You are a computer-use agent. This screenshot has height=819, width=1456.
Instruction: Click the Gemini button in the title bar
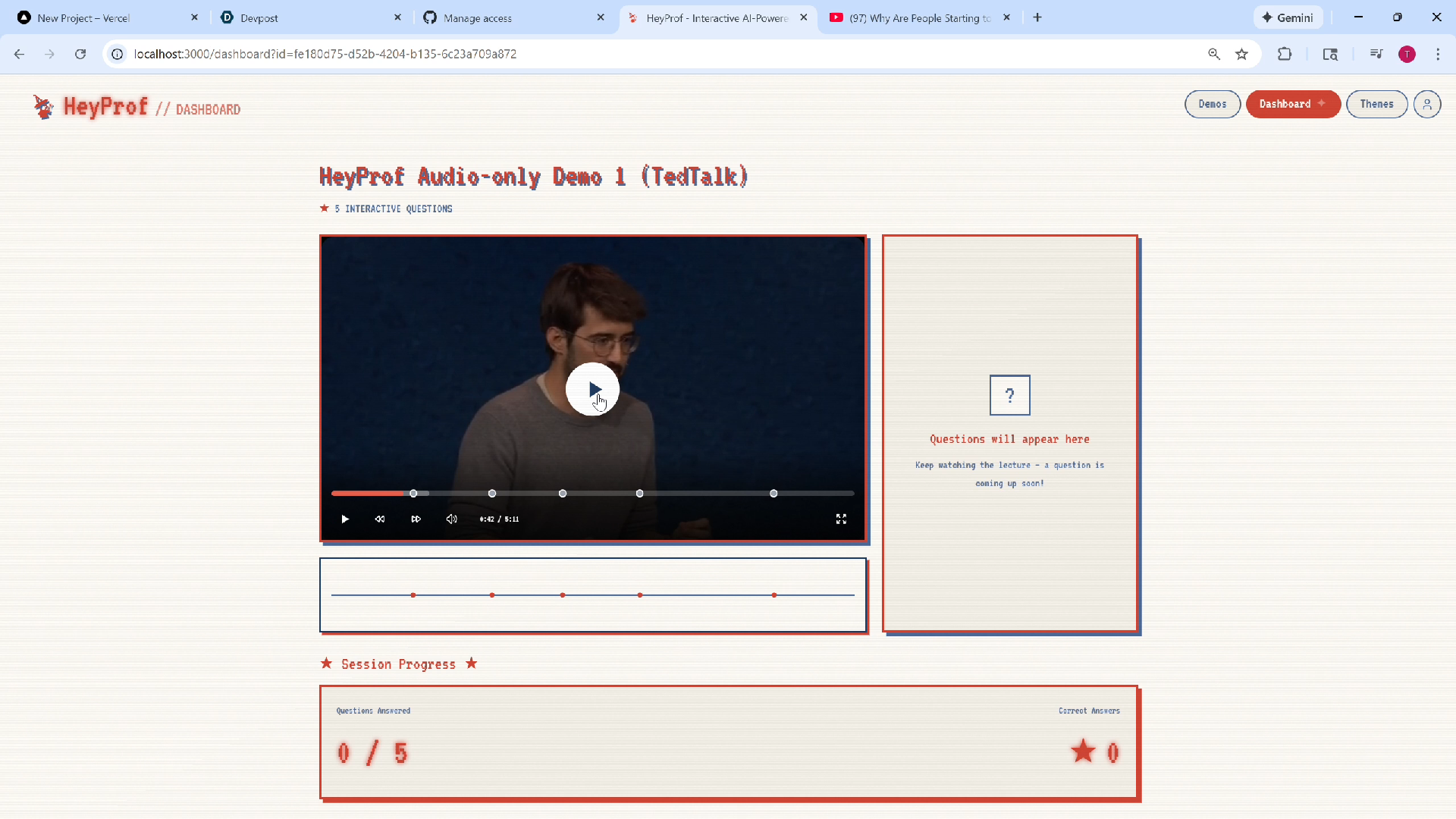(1288, 17)
